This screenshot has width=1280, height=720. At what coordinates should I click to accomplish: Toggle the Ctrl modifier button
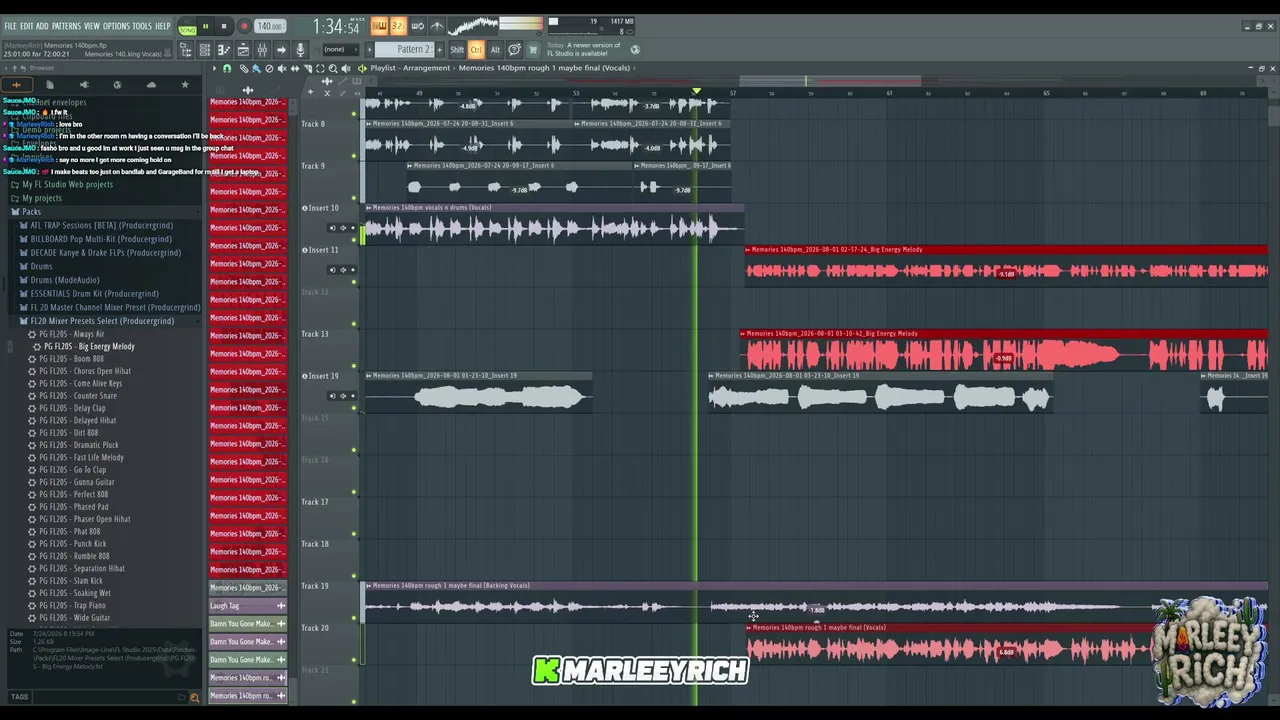pyautogui.click(x=476, y=50)
